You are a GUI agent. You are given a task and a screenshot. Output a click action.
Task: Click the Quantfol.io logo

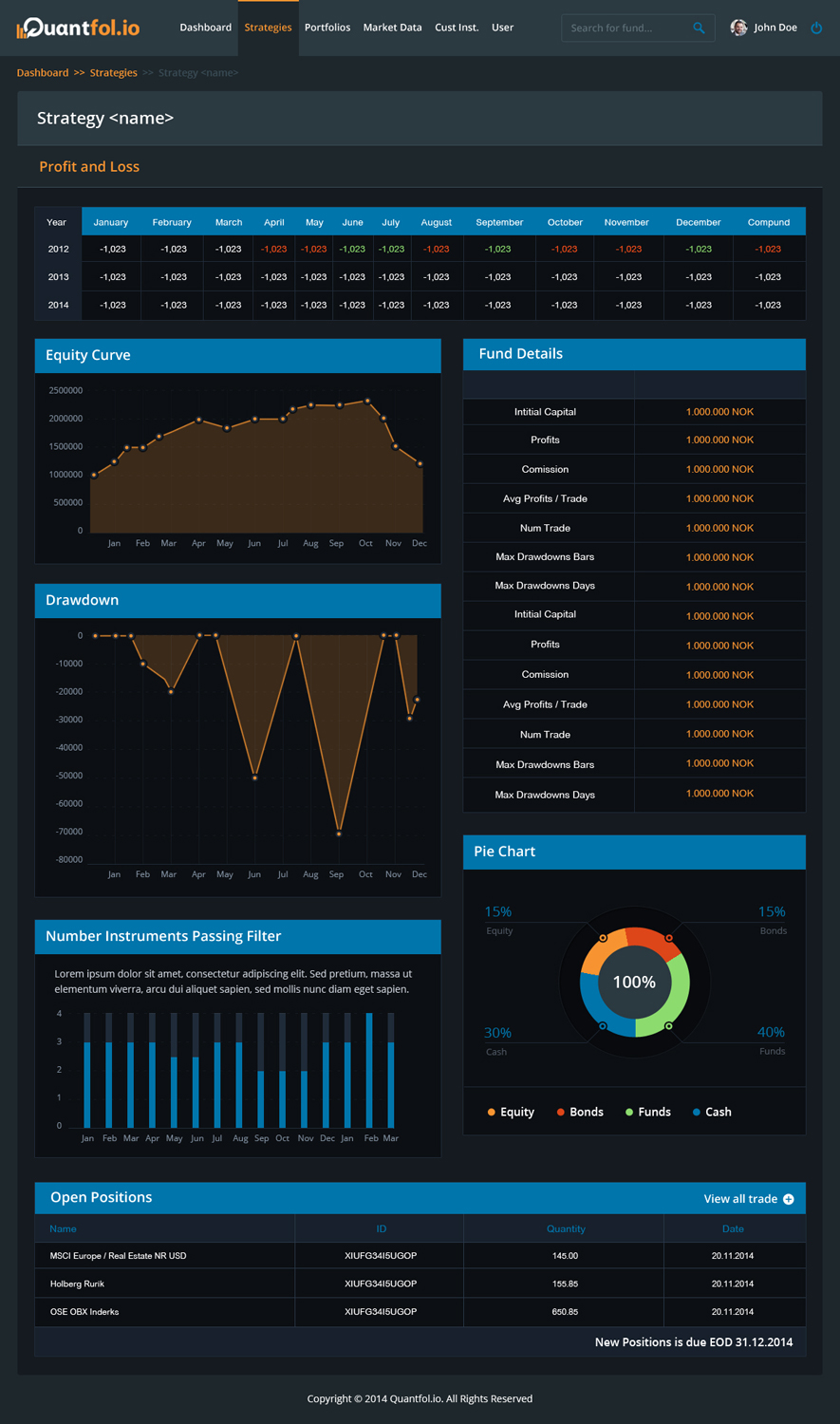[78, 28]
